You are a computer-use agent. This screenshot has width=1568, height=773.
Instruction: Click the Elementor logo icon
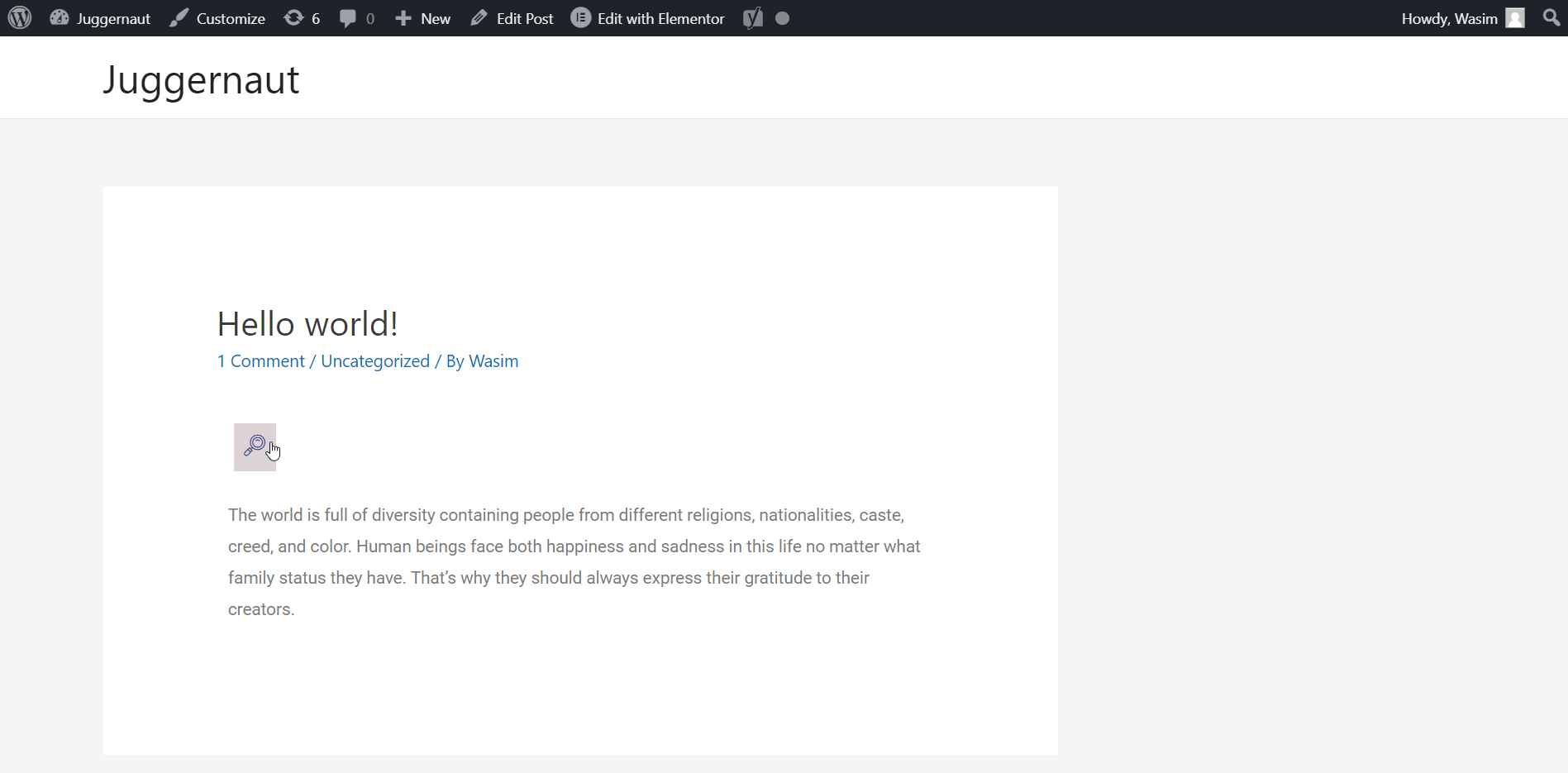(581, 18)
